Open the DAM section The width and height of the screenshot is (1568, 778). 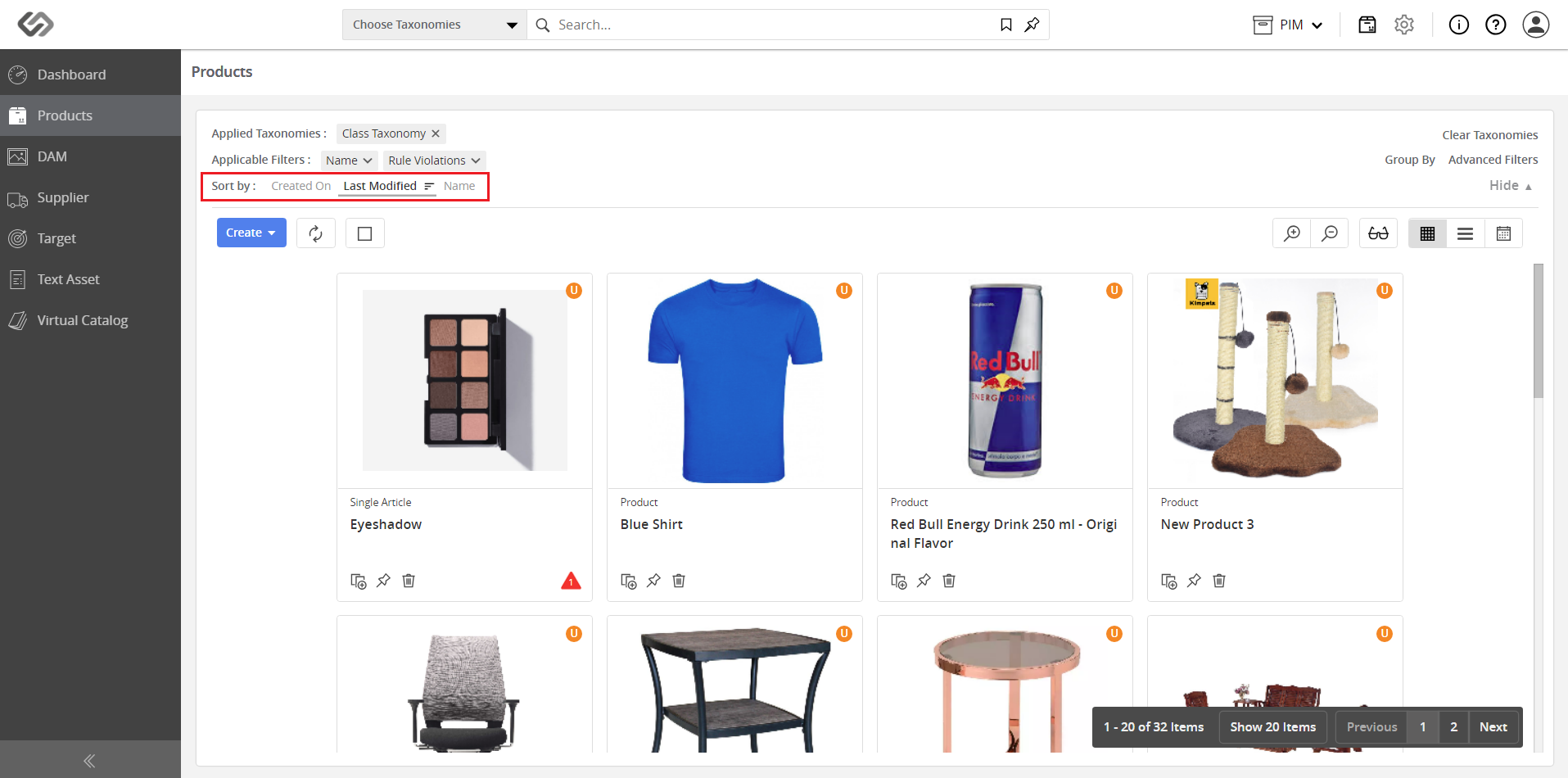point(90,156)
